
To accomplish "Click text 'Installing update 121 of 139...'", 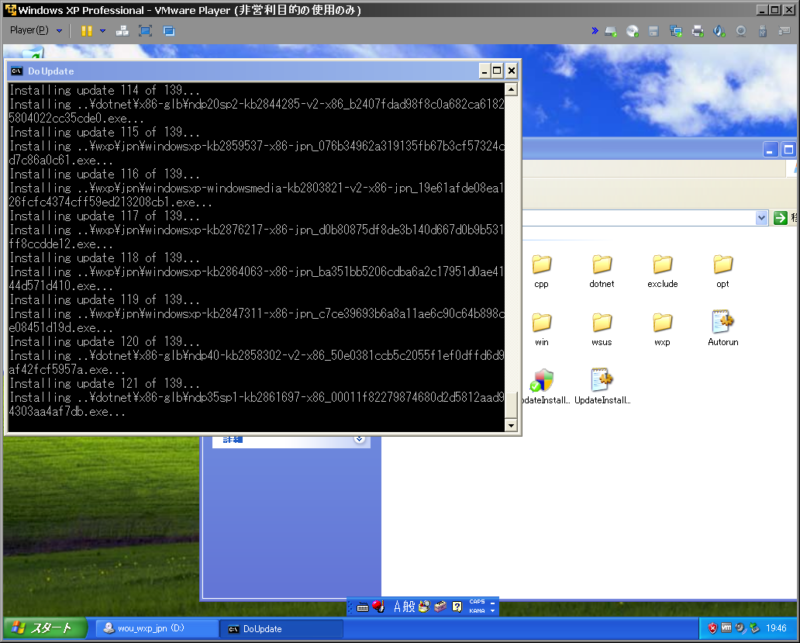I will point(105,383).
